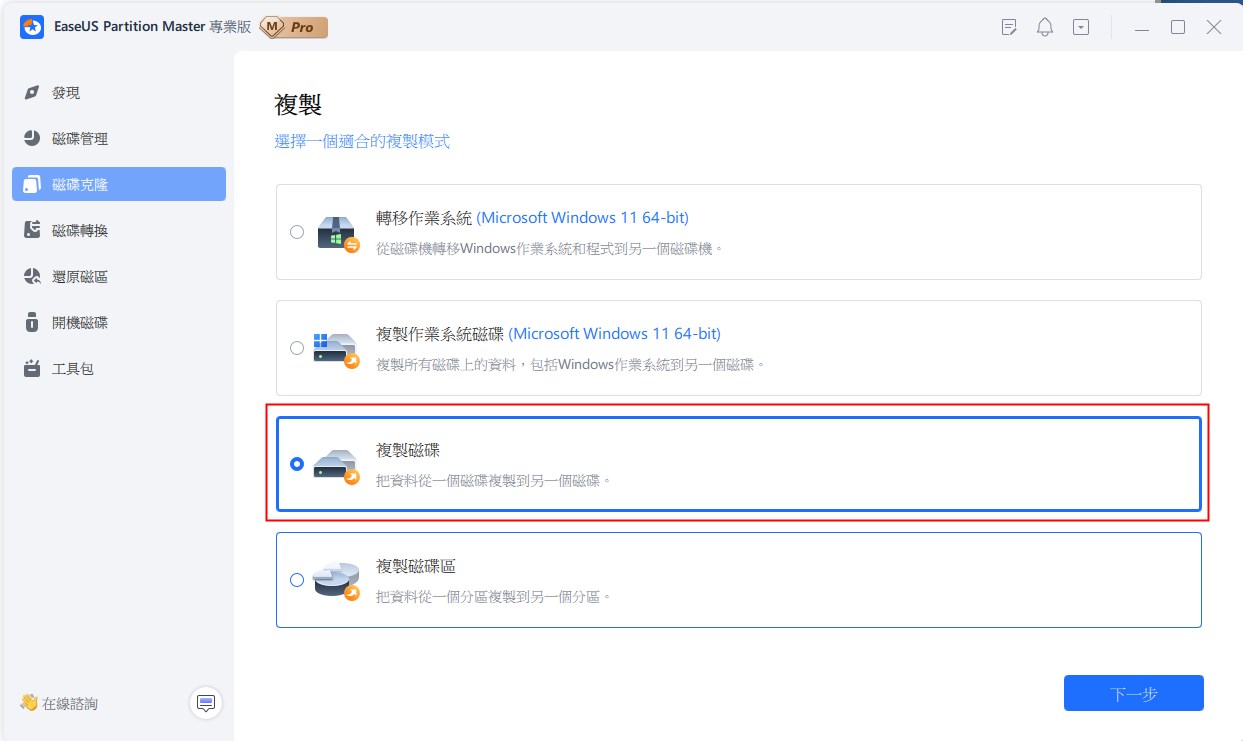The width and height of the screenshot is (1243, 741).
Task: Click the Pro upgrade badge next to the title
Action: (291, 28)
